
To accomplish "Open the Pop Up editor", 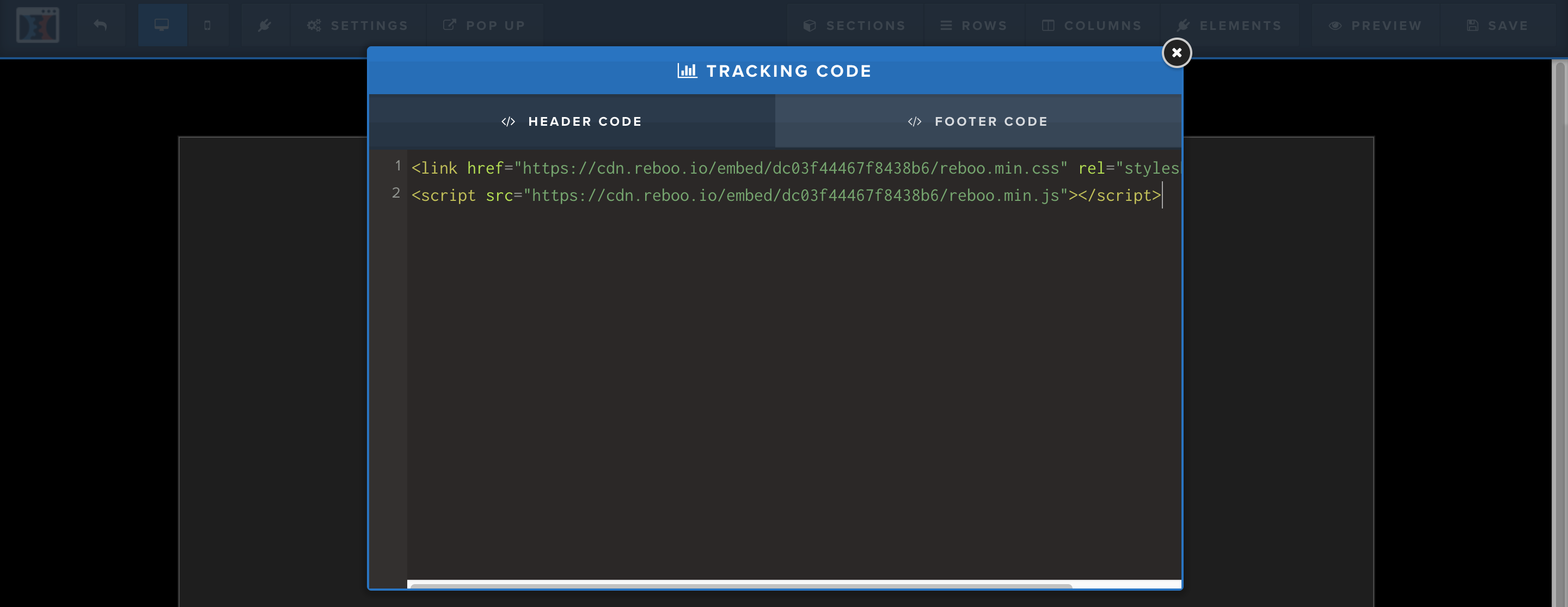I will (485, 26).
